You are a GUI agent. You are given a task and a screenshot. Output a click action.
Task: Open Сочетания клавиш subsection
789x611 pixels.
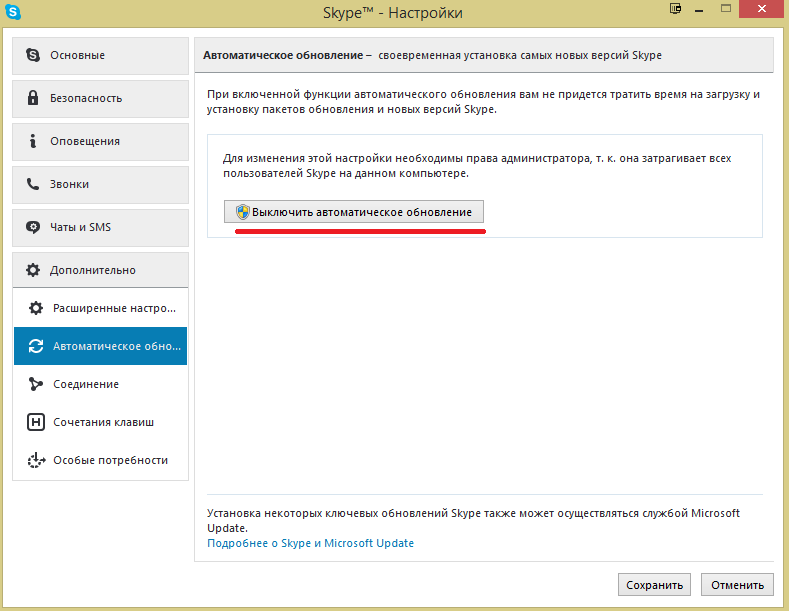click(101, 422)
